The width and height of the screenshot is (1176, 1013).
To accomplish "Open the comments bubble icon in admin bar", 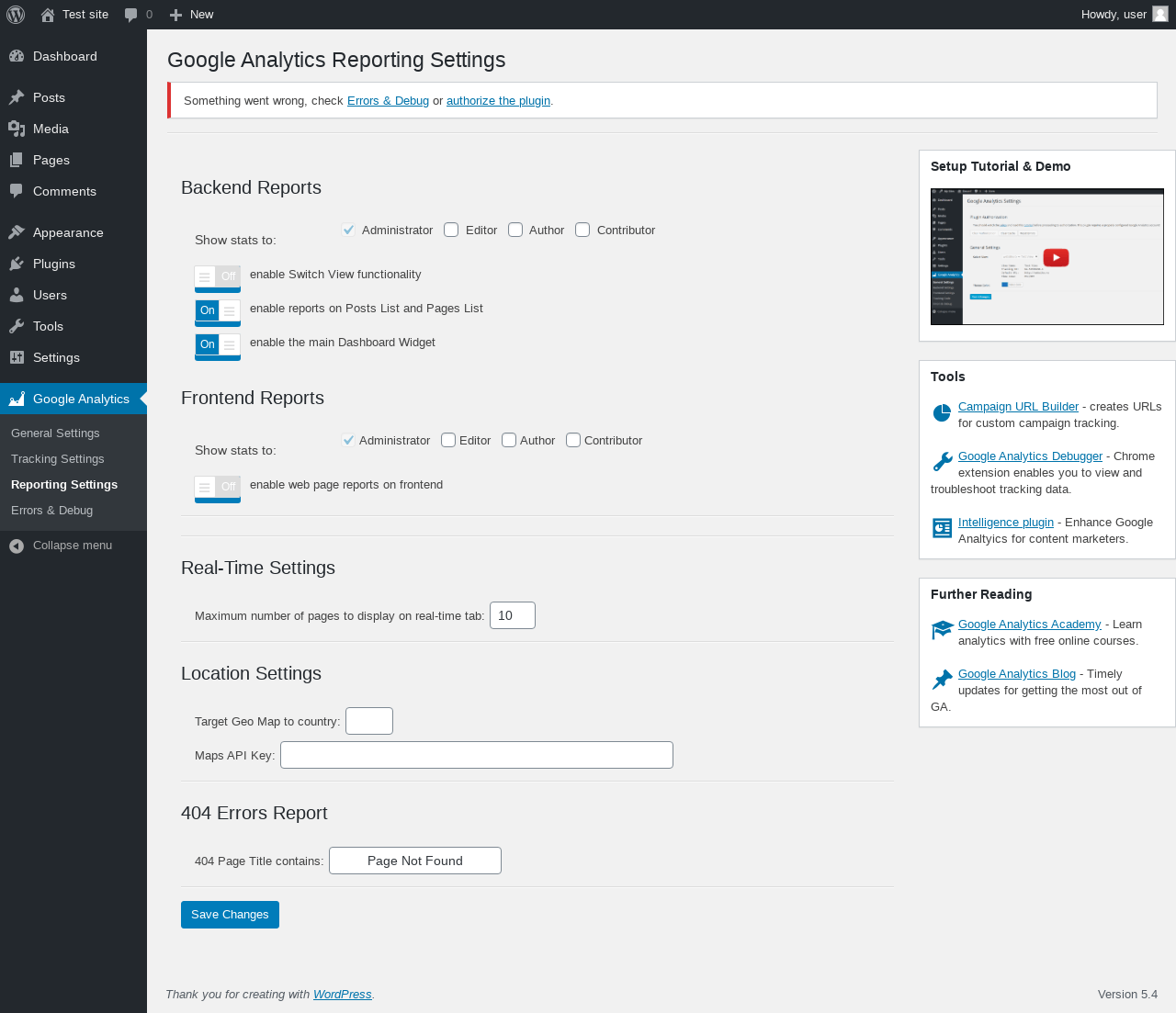I will pyautogui.click(x=131, y=15).
